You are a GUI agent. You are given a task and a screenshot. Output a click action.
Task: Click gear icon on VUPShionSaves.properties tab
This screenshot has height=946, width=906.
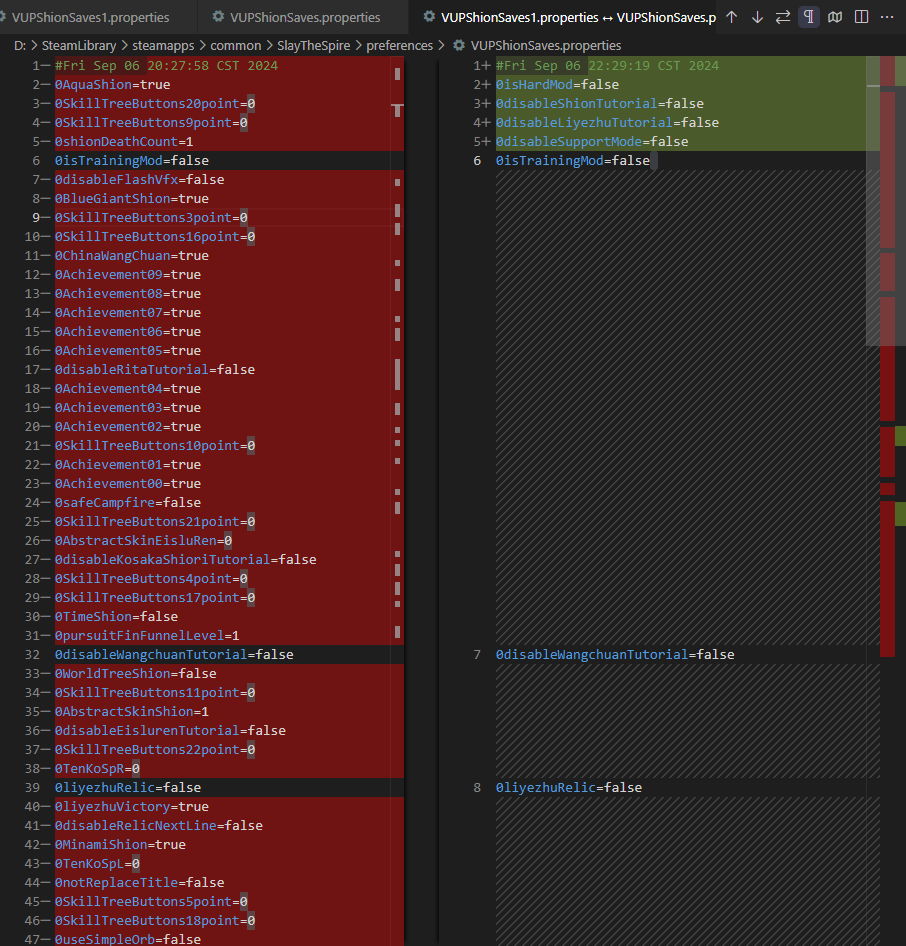pos(218,17)
